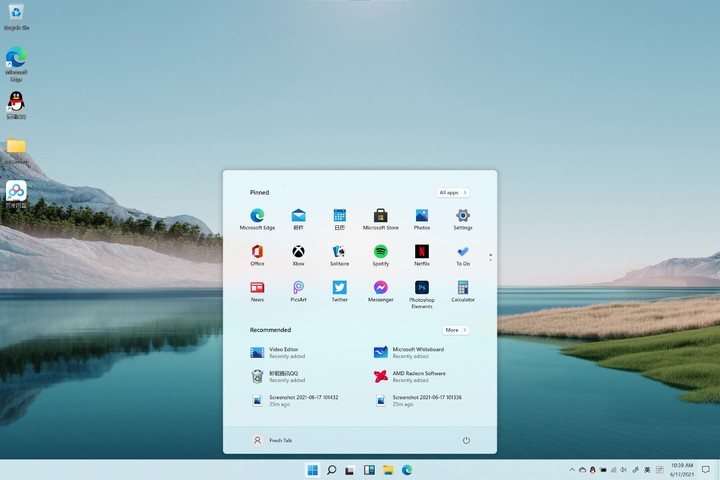Open recommended AMD Radeon Software item
Screen dimensions: 720x480
click(x=410, y=376)
